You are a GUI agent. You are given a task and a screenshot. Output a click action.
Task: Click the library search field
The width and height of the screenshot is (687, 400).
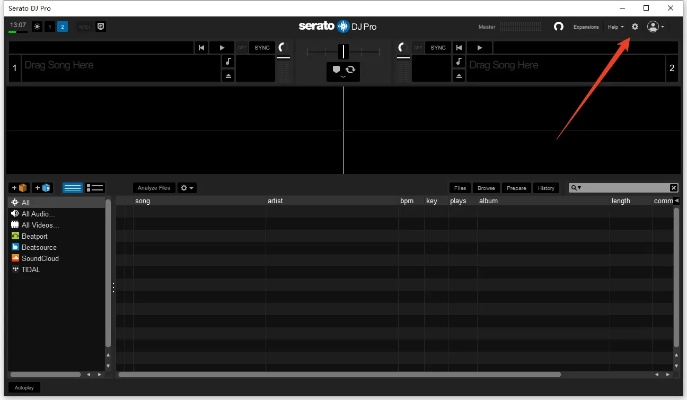pyautogui.click(x=620, y=188)
